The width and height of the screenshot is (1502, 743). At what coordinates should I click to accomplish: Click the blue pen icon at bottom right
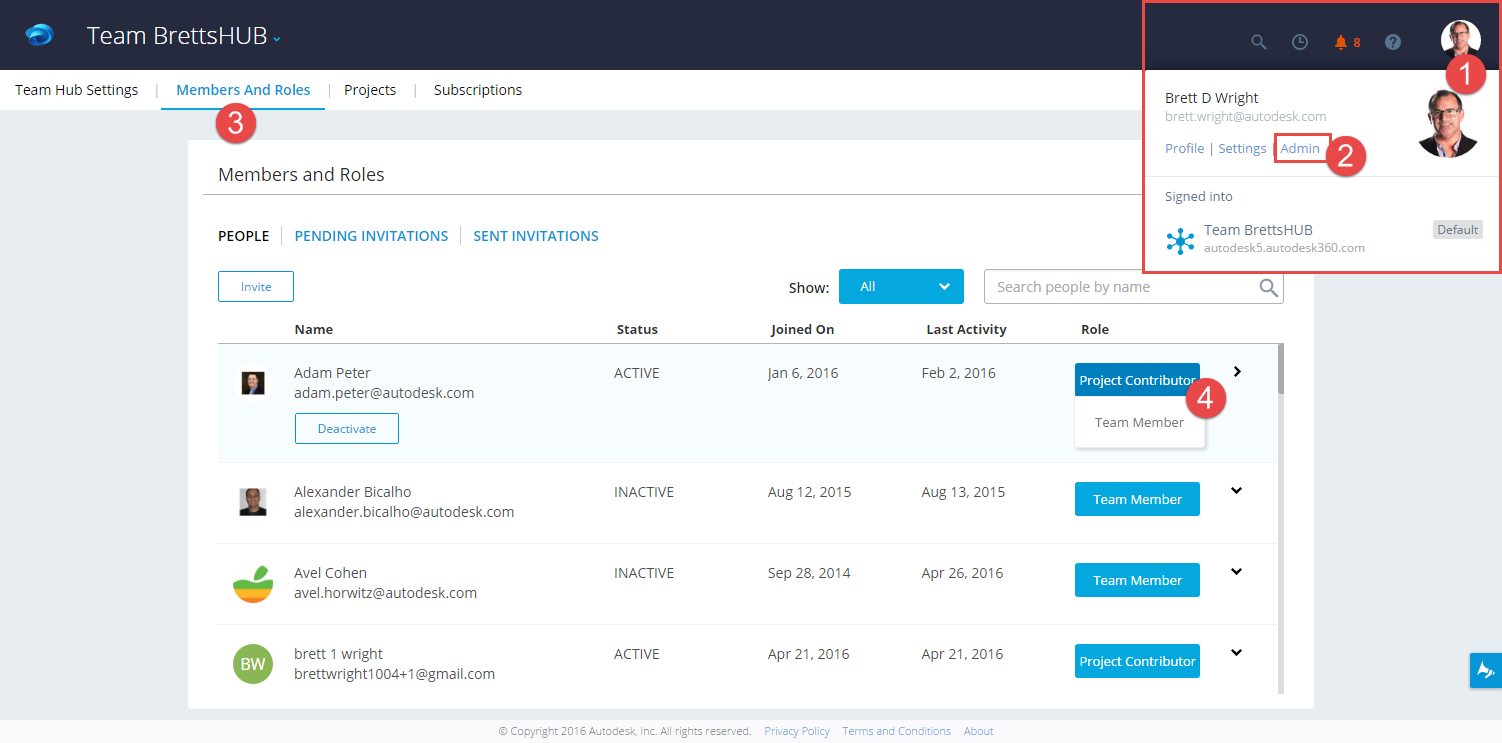tap(1485, 670)
